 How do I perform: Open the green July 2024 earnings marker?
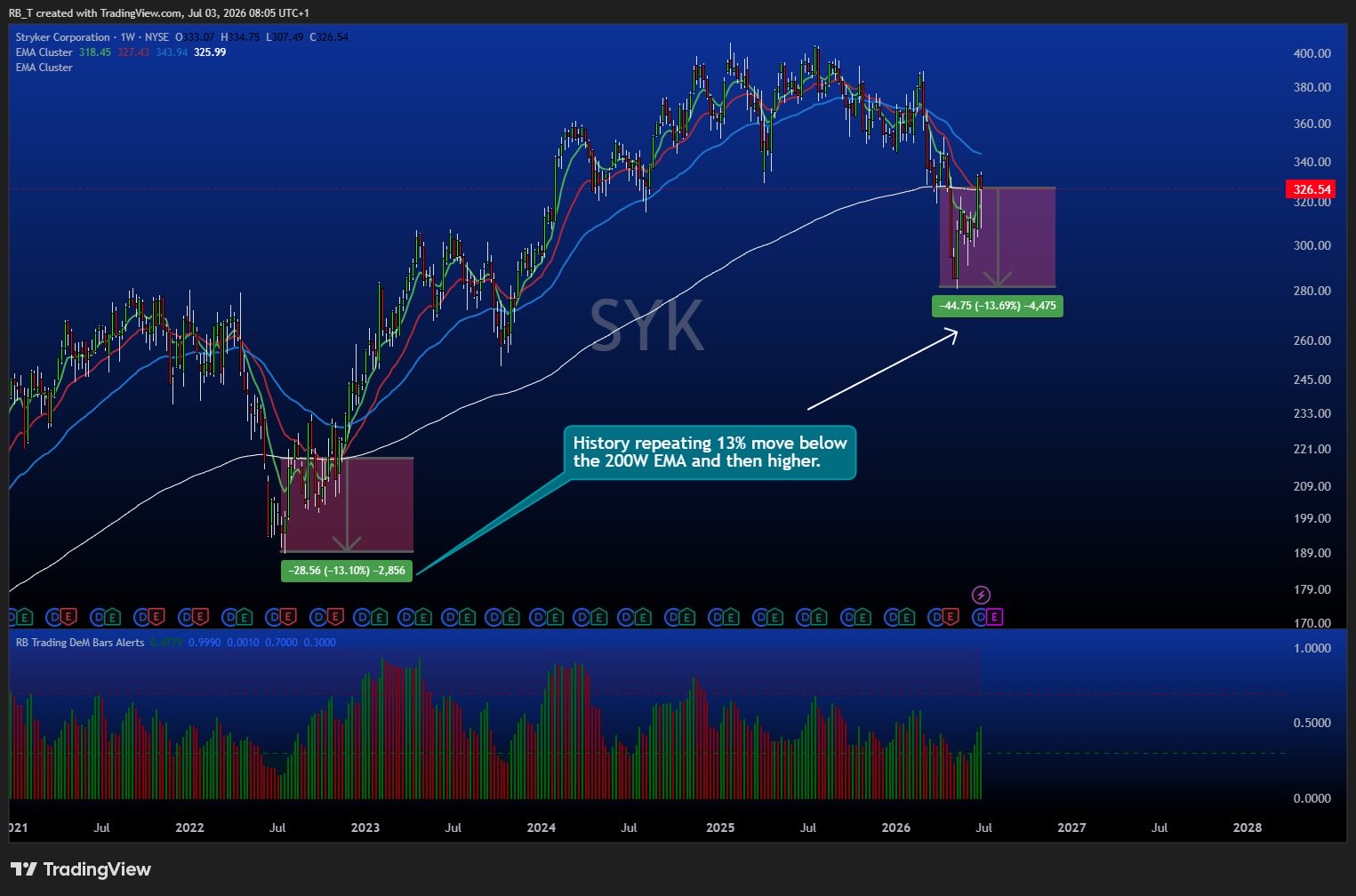click(642, 616)
